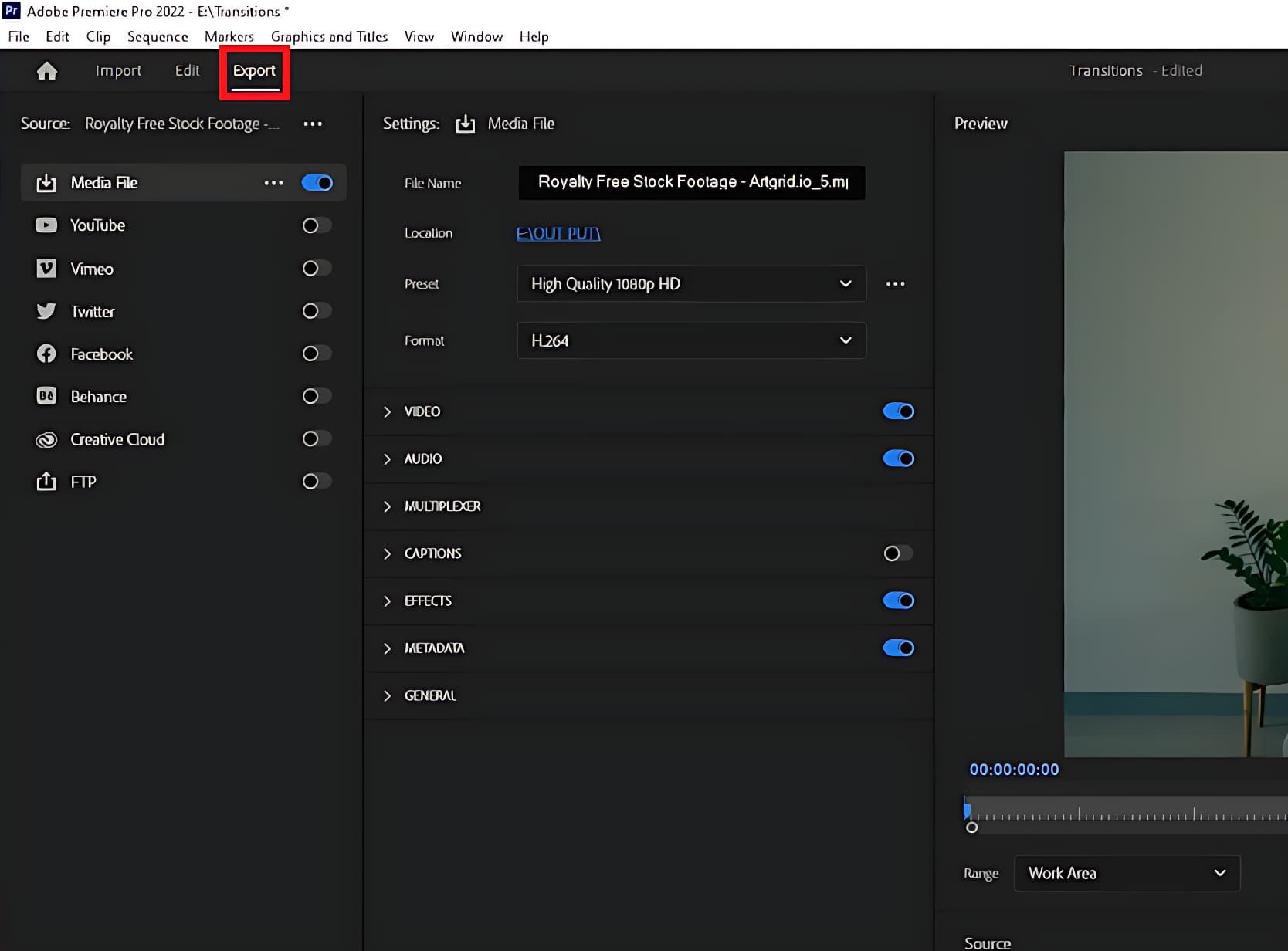Click the Creative Cloud icon
Screen dimensions: 1288x951
click(x=46, y=439)
